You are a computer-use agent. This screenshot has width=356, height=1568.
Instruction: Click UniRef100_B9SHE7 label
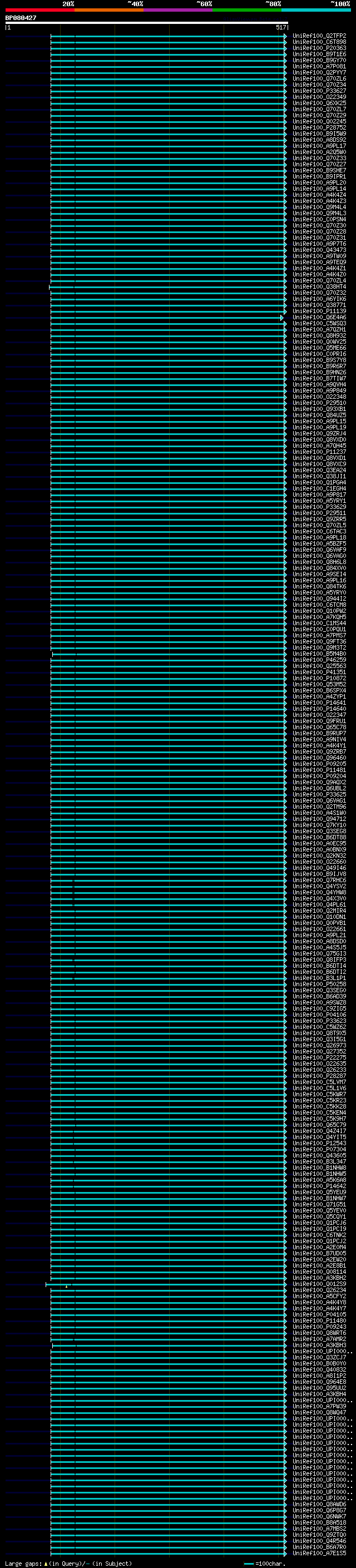pyautogui.click(x=319, y=170)
